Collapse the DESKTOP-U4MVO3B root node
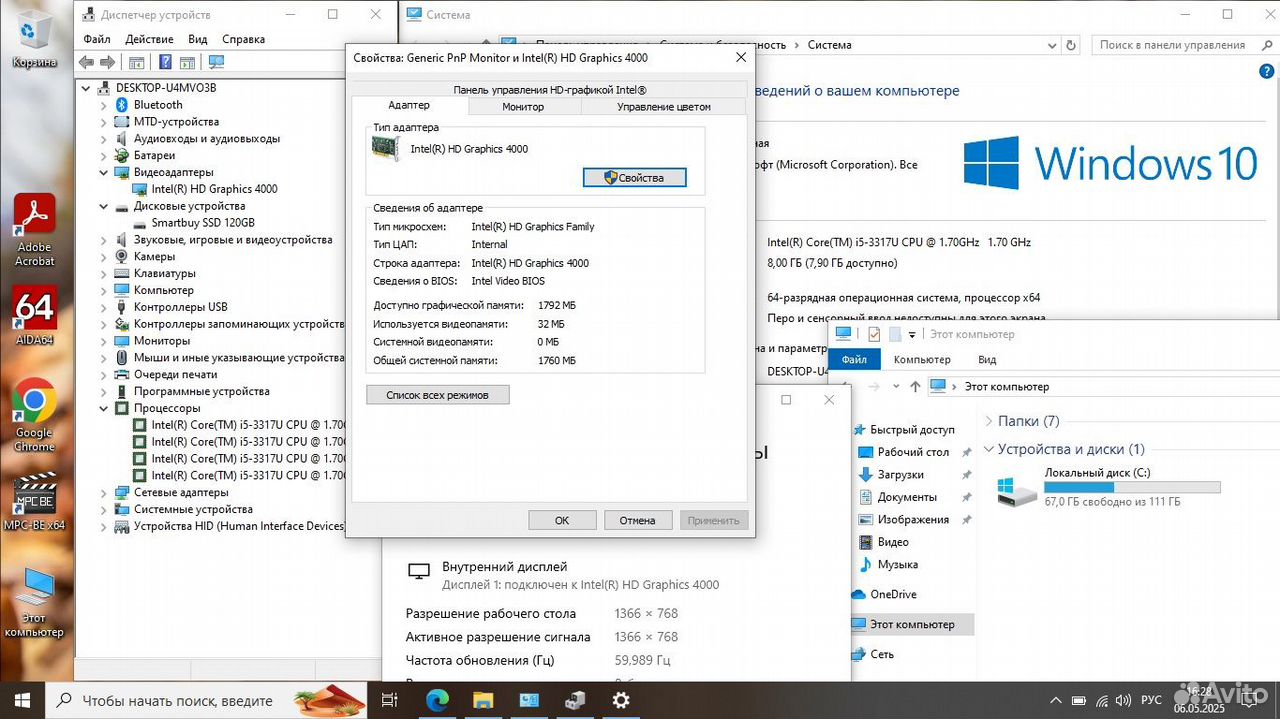This screenshot has width=1280, height=719. (x=86, y=88)
